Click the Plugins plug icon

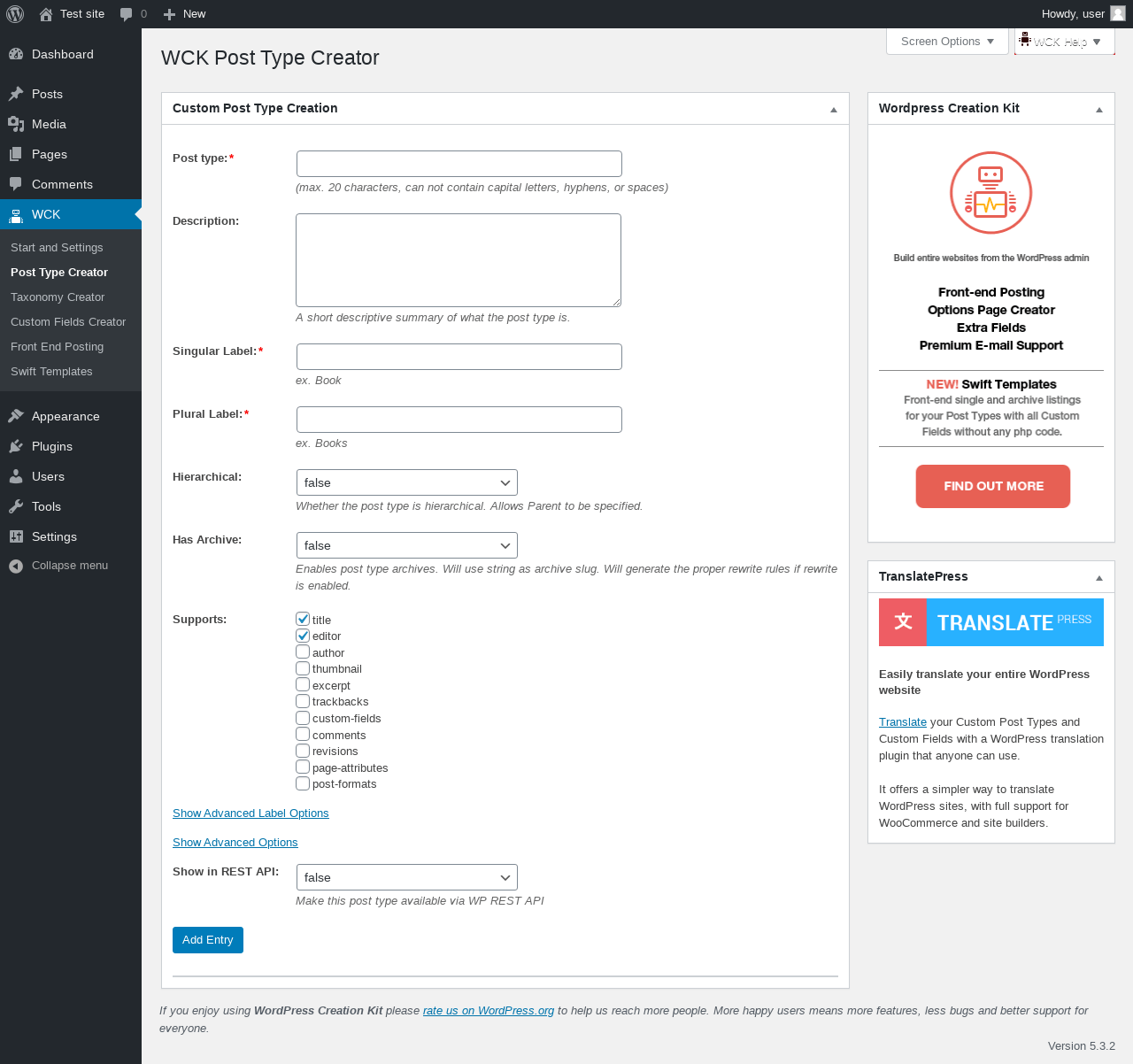(16, 446)
